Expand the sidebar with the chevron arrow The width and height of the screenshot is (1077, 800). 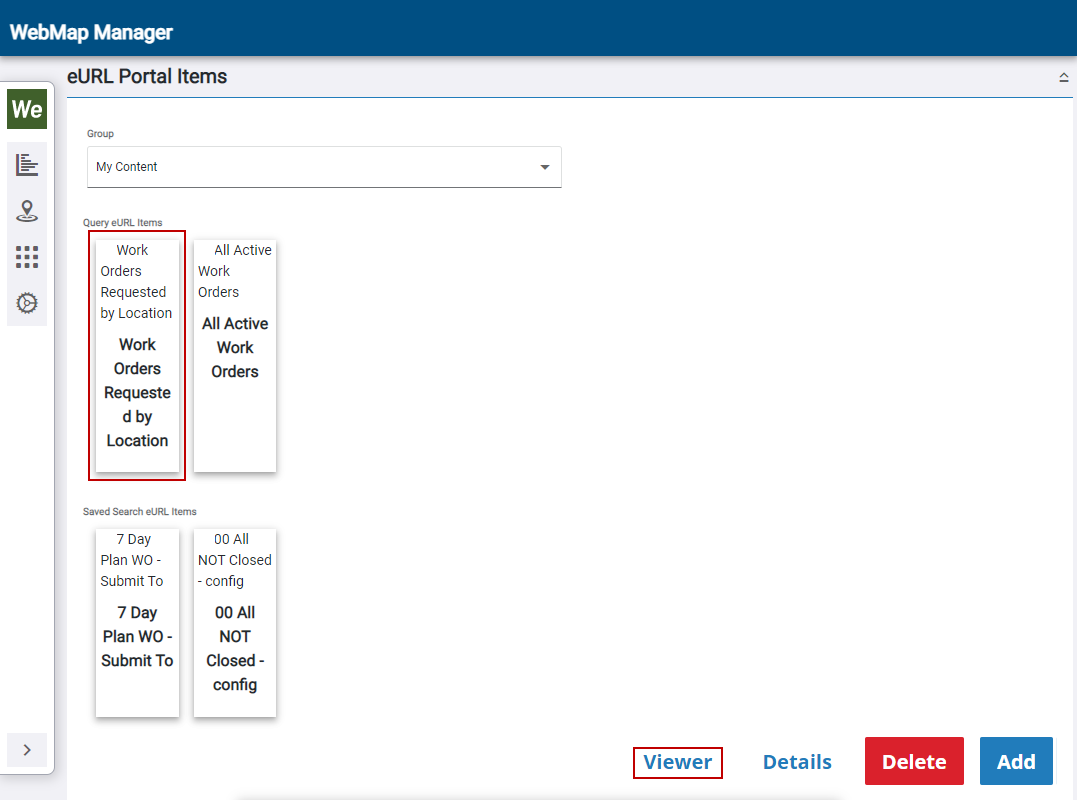point(27,749)
